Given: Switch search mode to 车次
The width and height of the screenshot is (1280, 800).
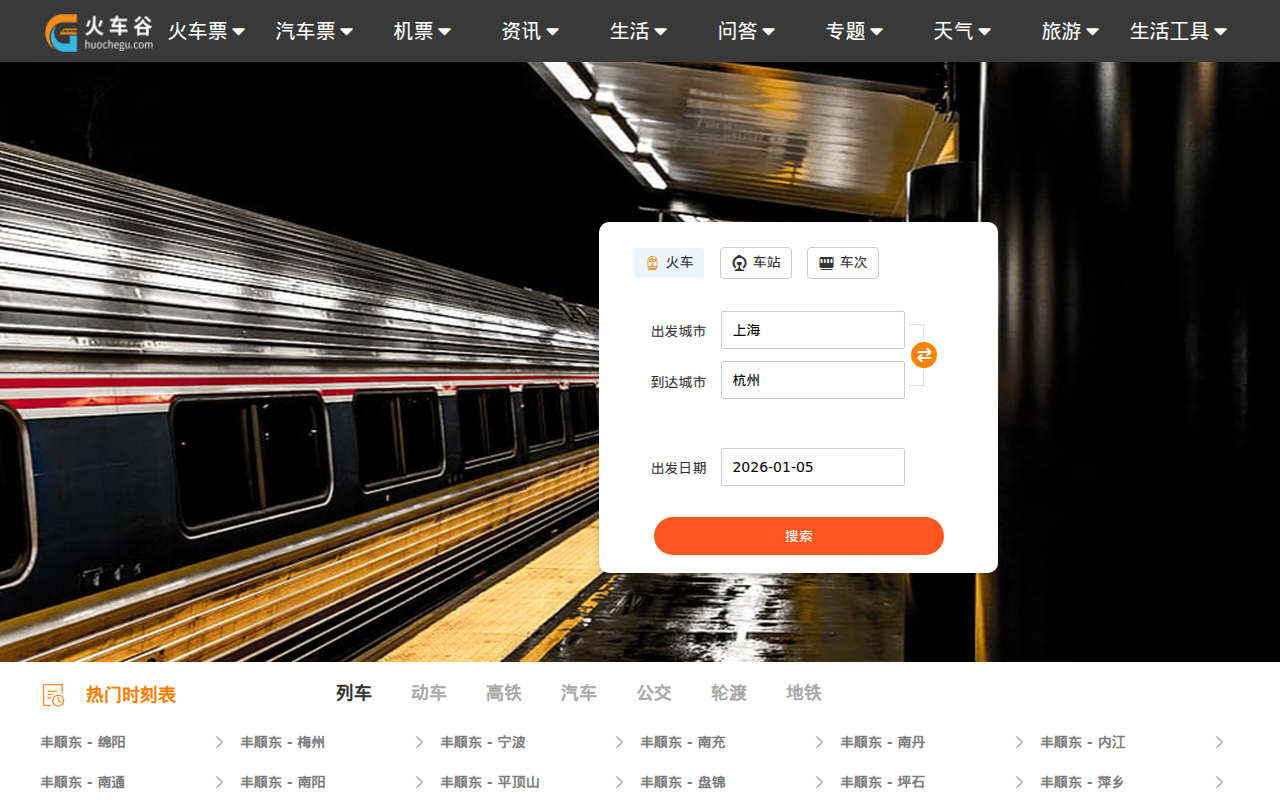Looking at the screenshot, I should [842, 262].
